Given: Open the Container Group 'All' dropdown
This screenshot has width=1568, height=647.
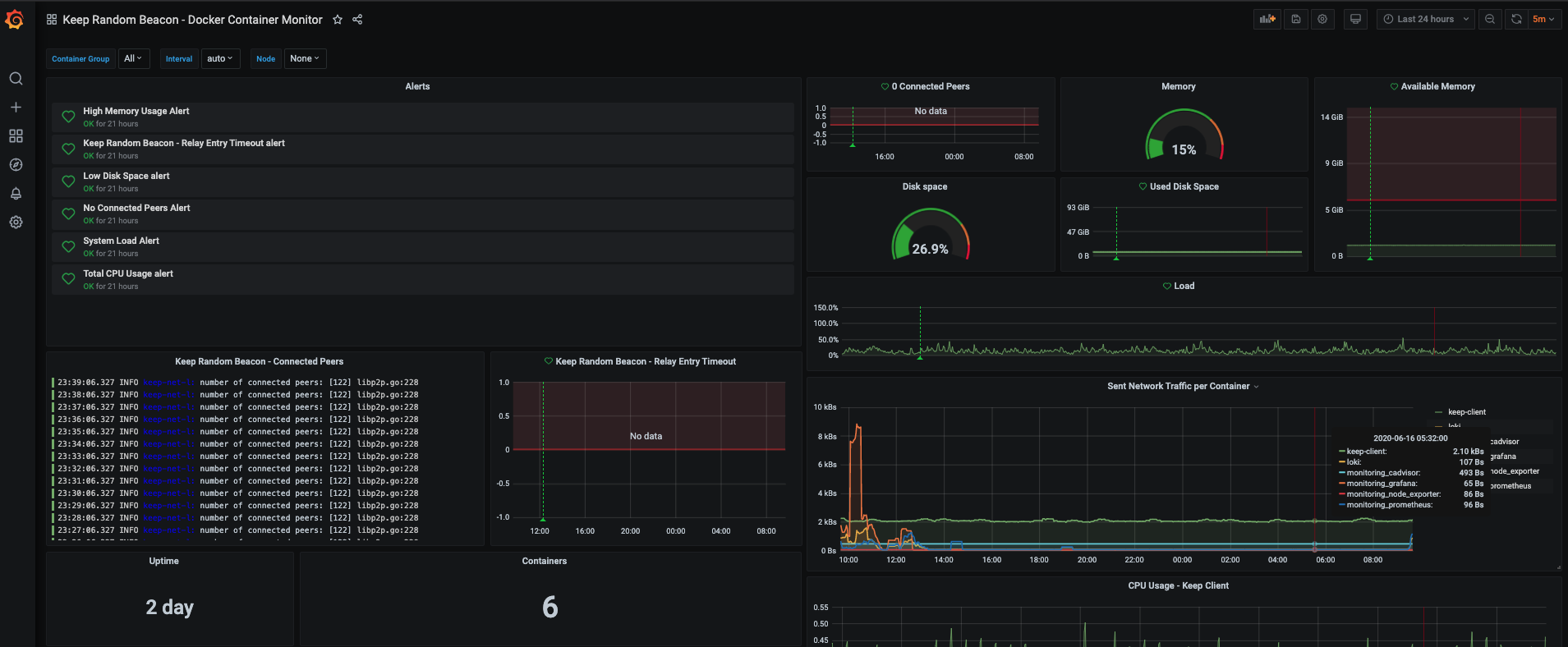Looking at the screenshot, I should (133, 58).
